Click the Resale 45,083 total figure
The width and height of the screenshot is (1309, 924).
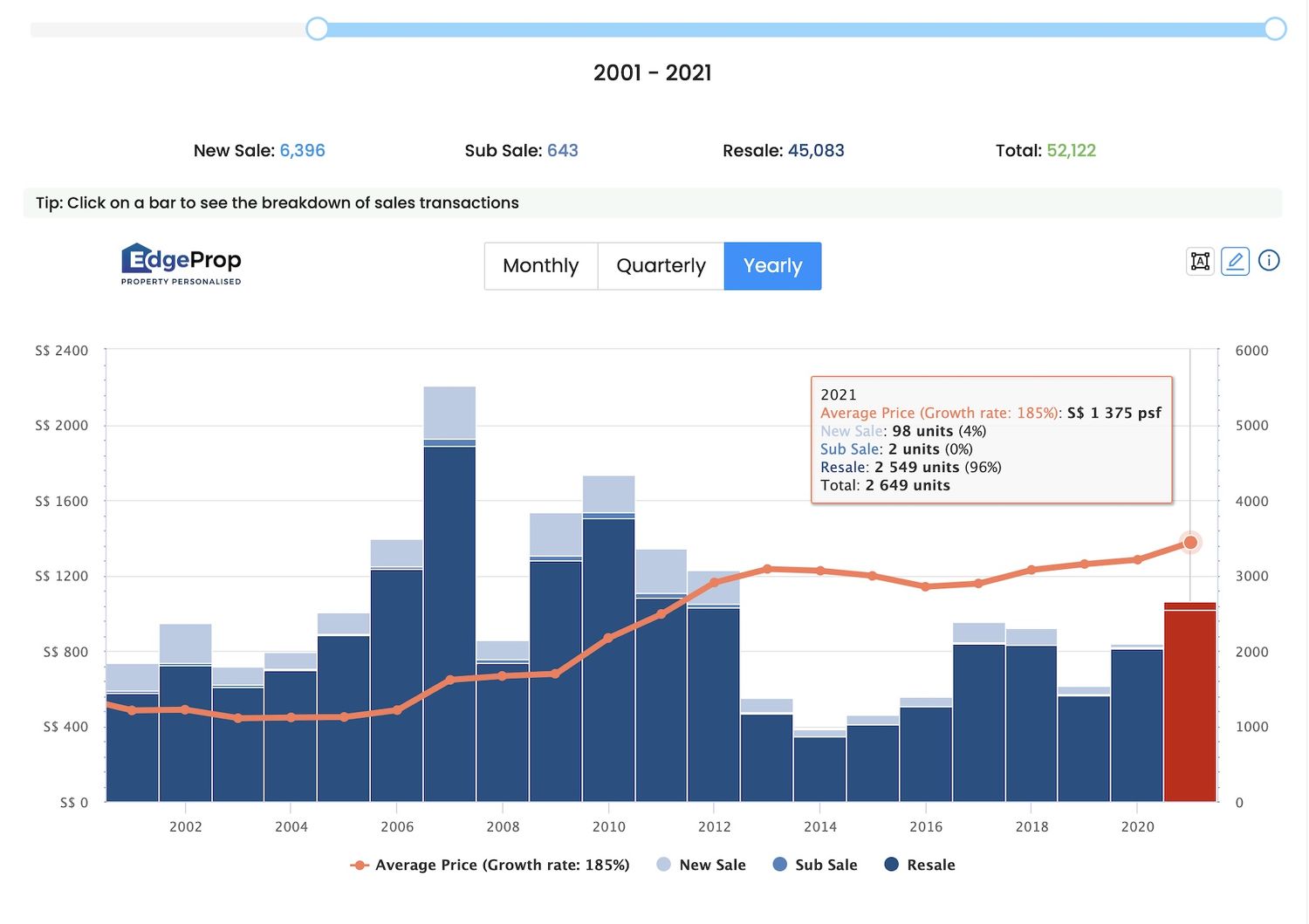[x=816, y=151]
